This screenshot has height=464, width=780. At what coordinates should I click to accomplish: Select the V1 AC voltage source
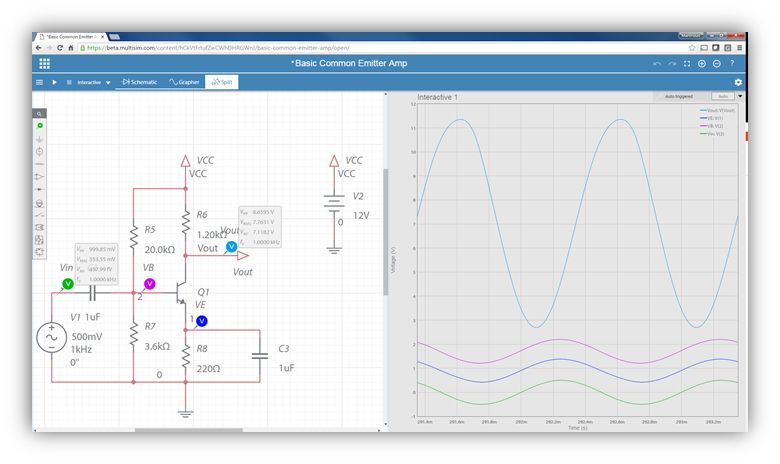coord(52,338)
